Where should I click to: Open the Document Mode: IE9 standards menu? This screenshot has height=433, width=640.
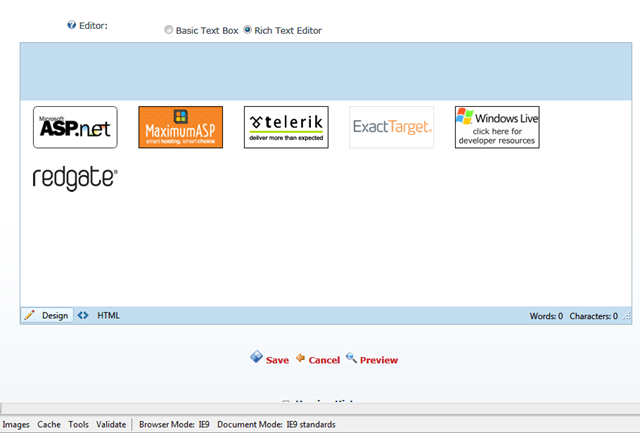[276, 424]
